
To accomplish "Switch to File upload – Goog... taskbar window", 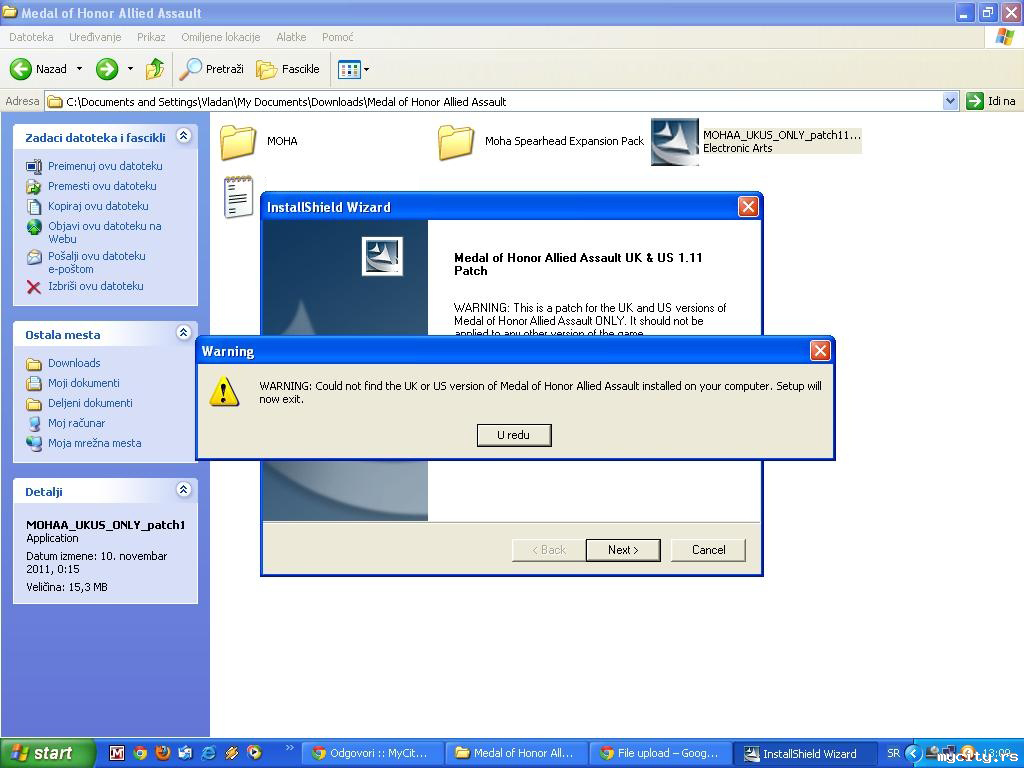I will [x=660, y=753].
